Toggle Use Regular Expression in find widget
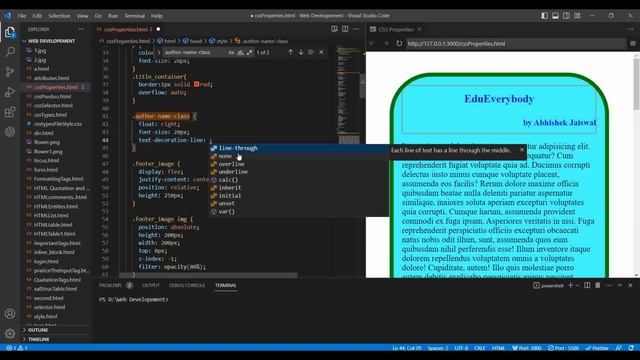The image size is (640, 360). point(249,52)
